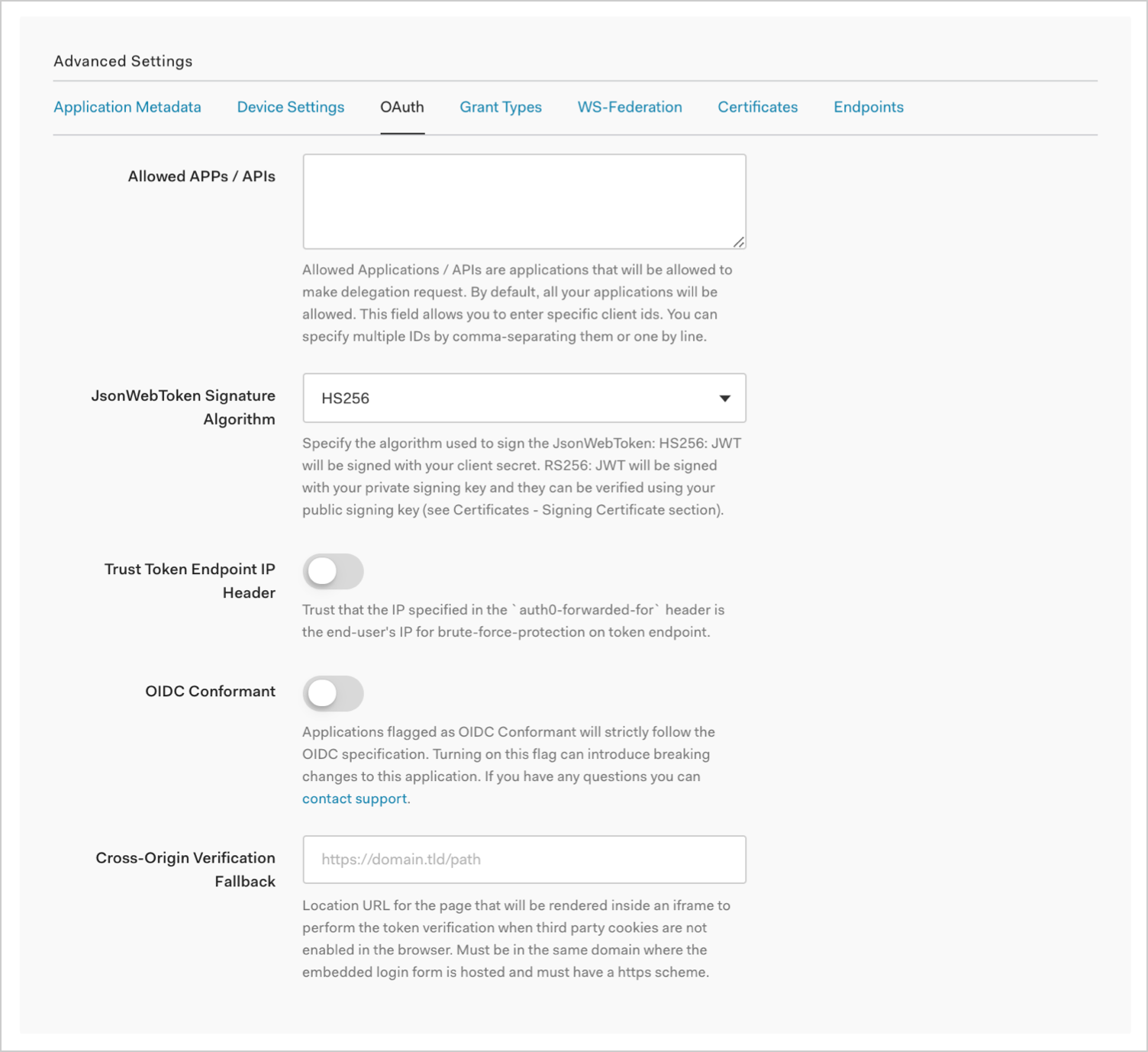Image resolution: width=1148 pixels, height=1052 pixels.
Task: View the Endpoints tab
Action: coord(868,107)
